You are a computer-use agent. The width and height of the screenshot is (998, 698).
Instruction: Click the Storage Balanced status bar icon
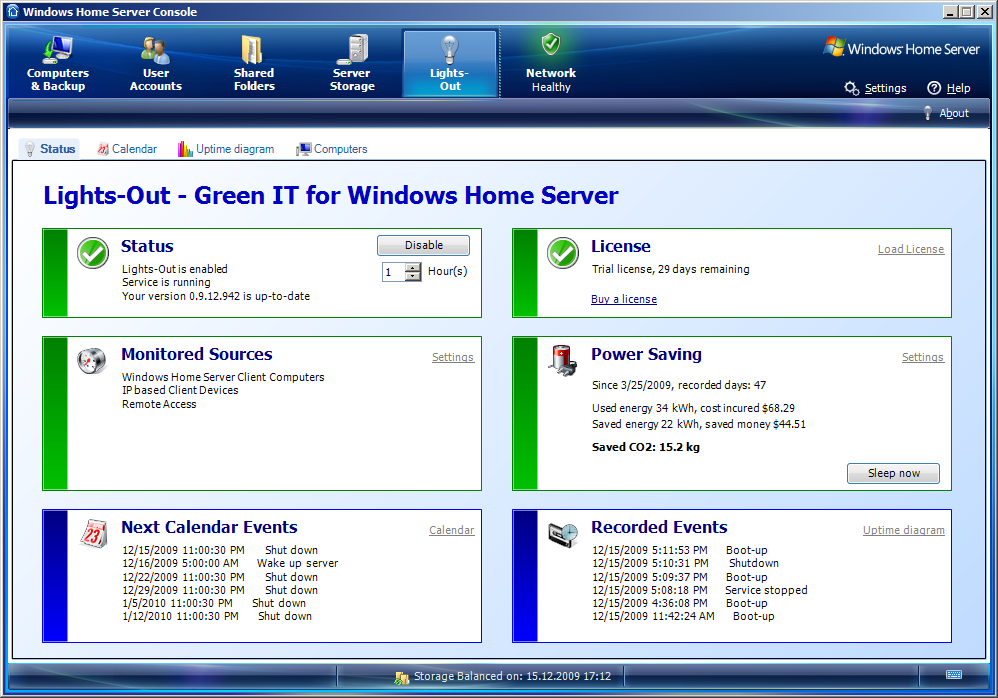pyautogui.click(x=401, y=678)
